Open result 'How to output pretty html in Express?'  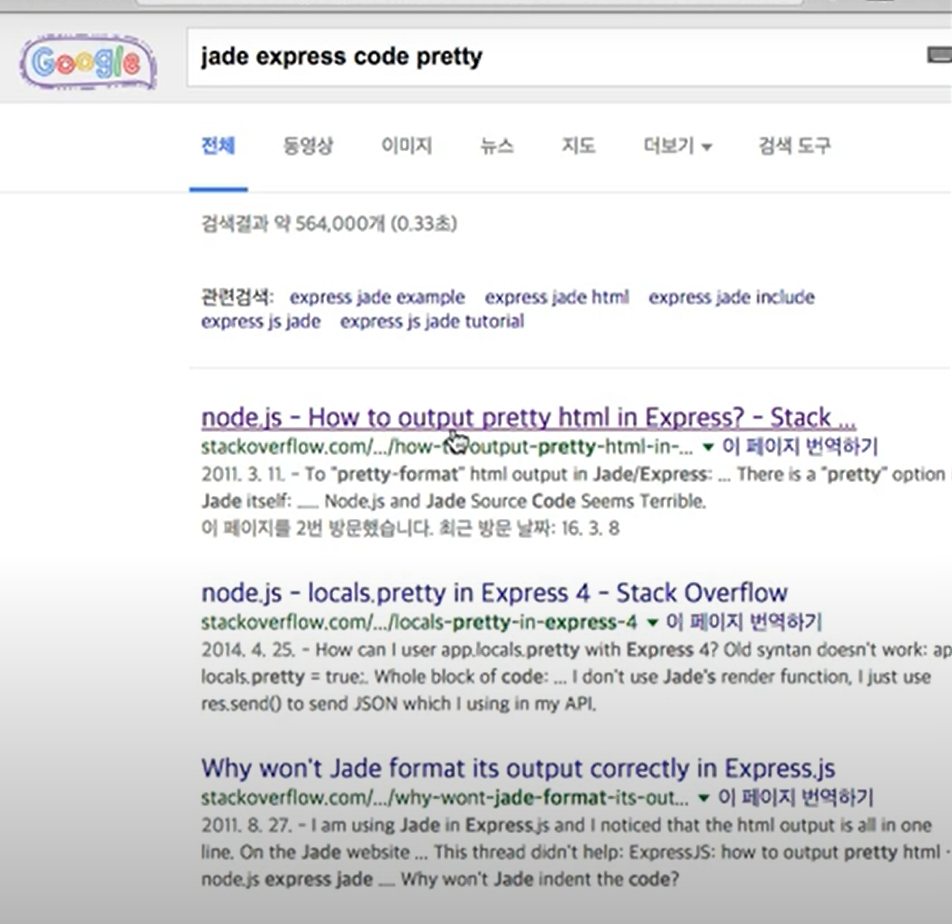[x=528, y=417]
